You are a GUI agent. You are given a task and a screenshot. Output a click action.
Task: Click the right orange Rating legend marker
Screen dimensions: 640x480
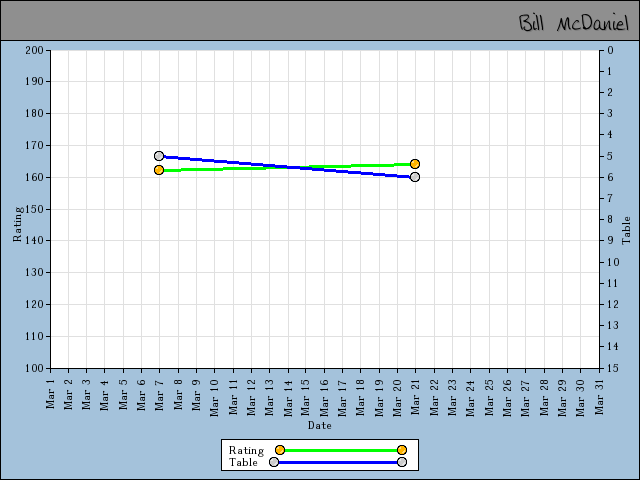[402, 450]
